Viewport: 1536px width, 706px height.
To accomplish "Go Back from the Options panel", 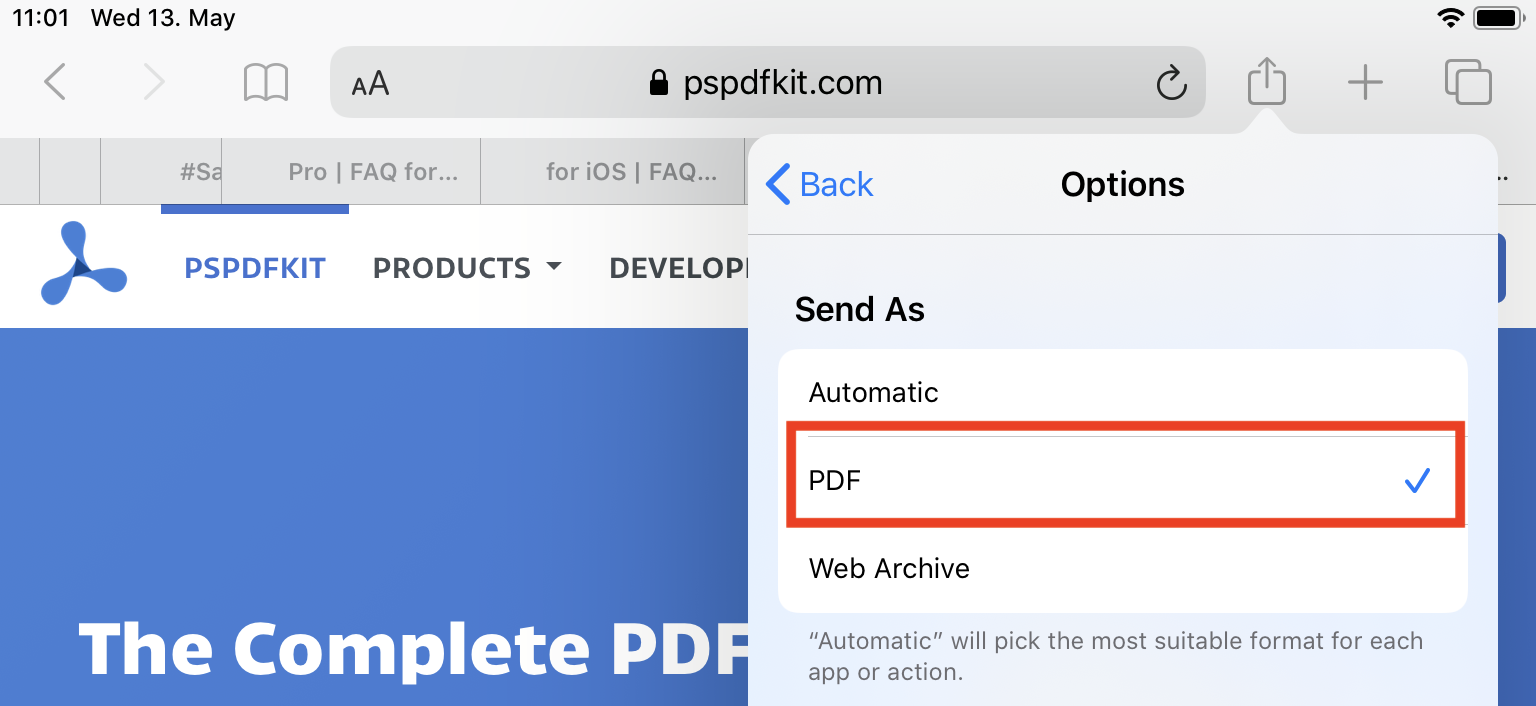I will pyautogui.click(x=820, y=185).
